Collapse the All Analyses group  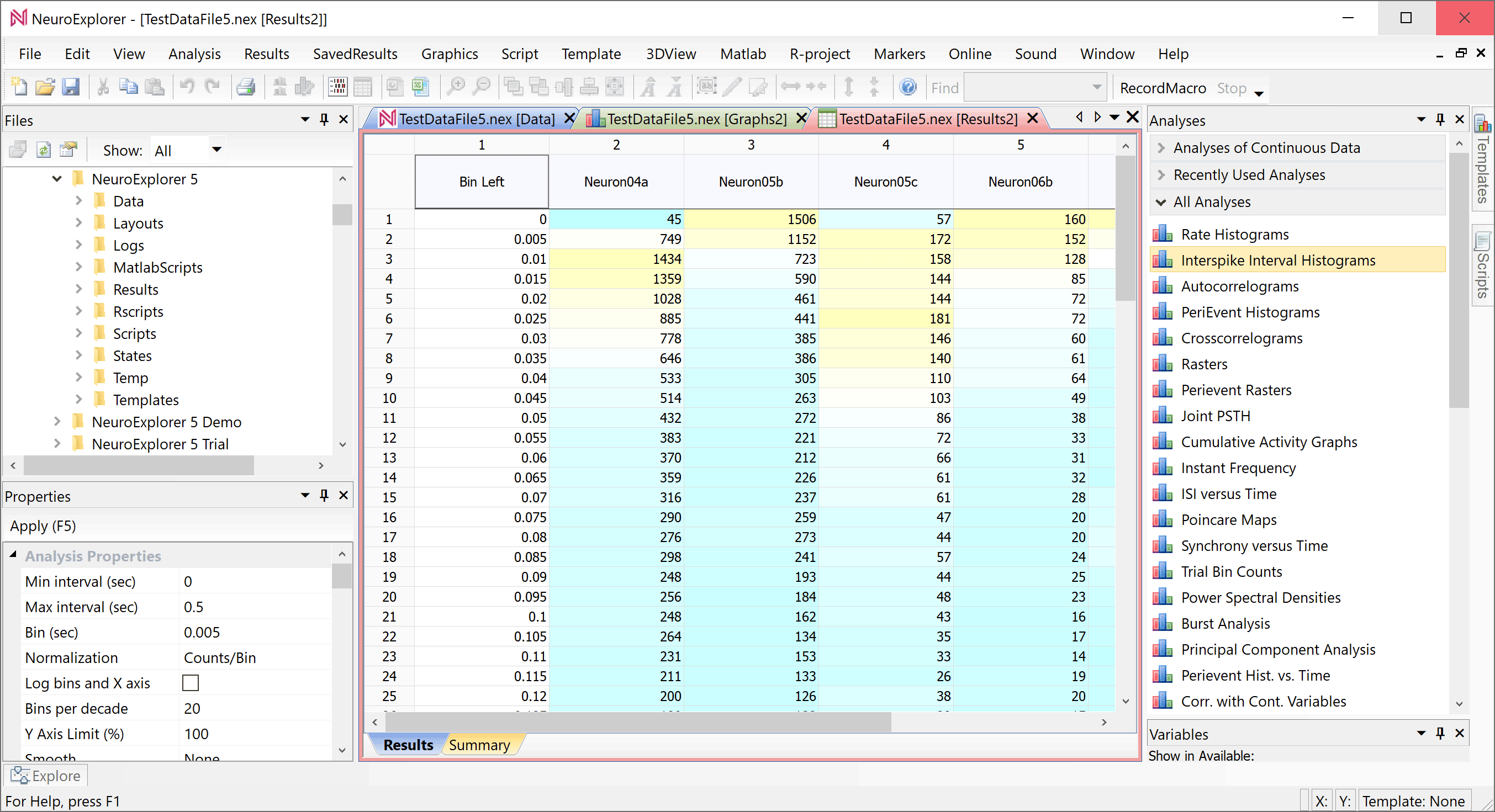[x=1161, y=203]
